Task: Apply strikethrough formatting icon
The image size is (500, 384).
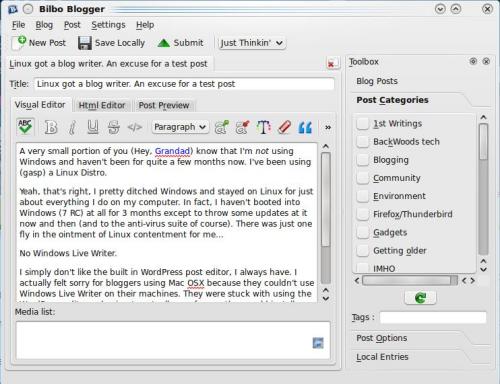Action: pyautogui.click(x=114, y=127)
